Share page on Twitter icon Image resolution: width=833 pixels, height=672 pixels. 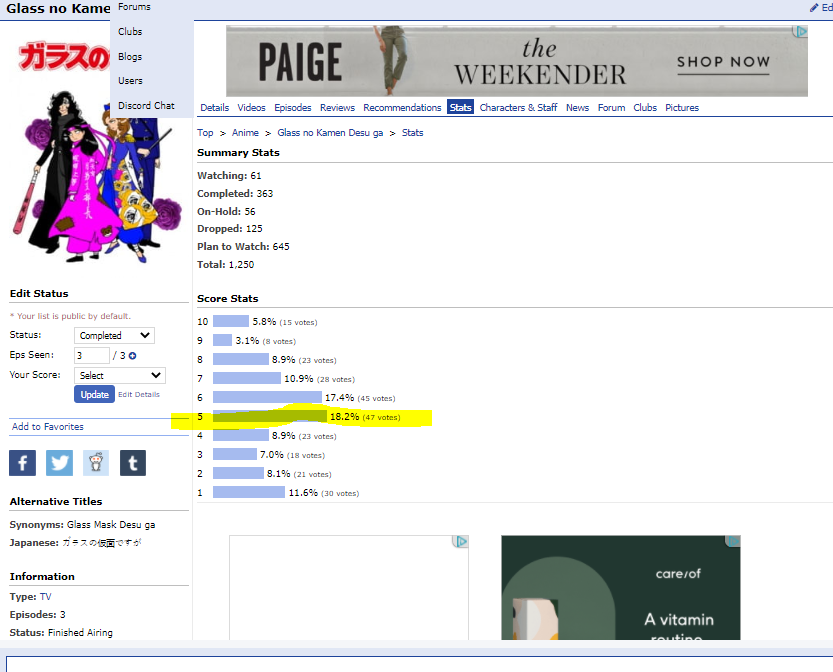59,463
